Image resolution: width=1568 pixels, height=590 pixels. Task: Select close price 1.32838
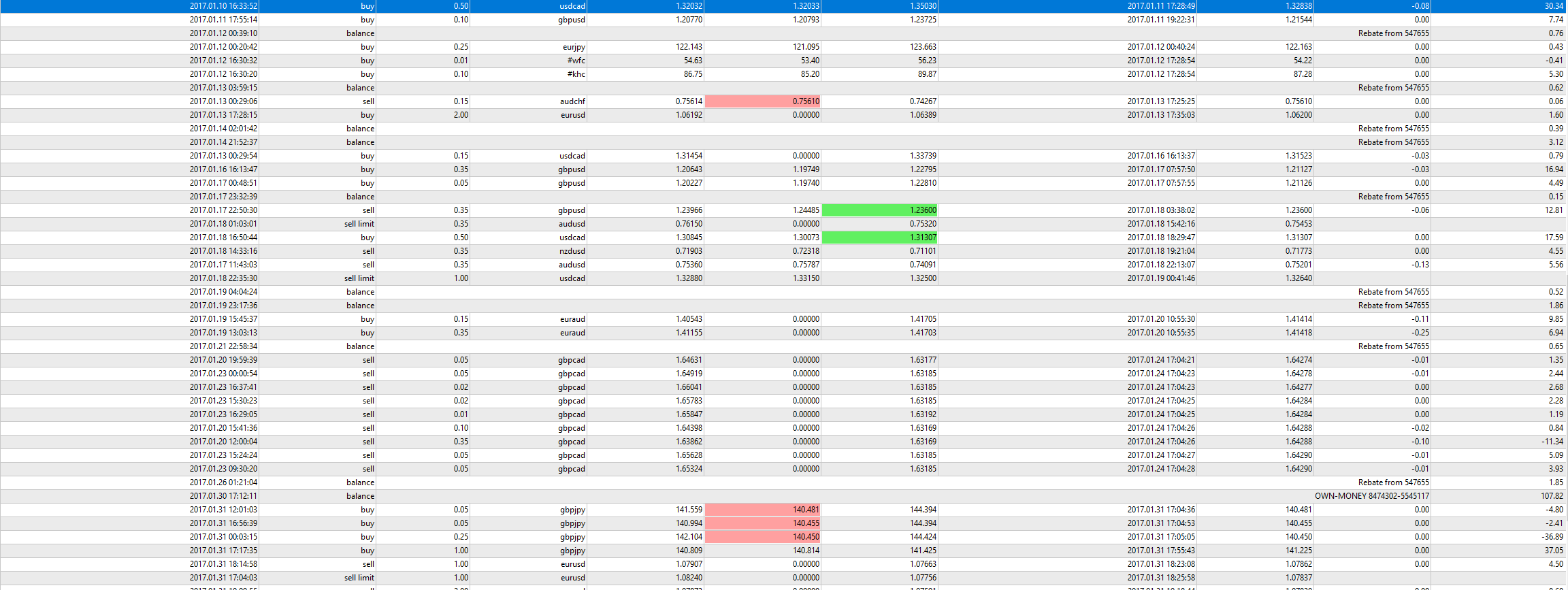(1298, 6)
